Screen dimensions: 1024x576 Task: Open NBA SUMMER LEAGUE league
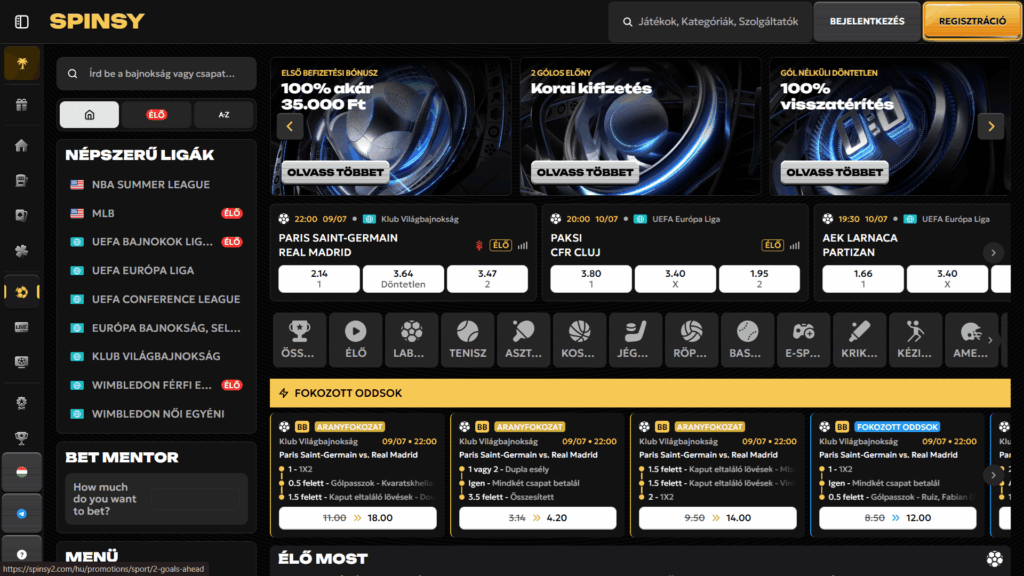pyautogui.click(x=157, y=185)
